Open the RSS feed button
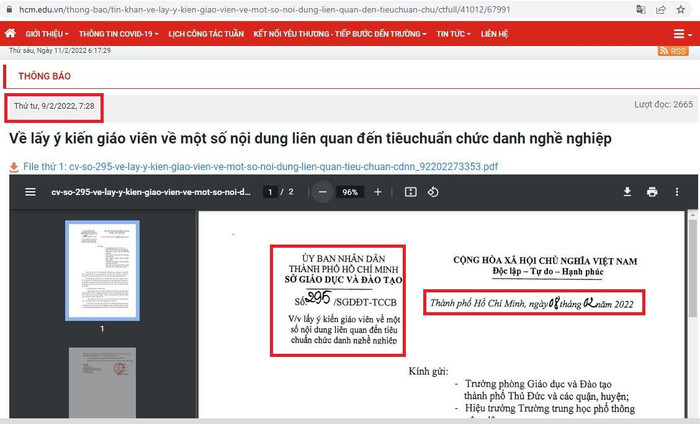Viewport: 700px width, 424px height. [x=673, y=51]
